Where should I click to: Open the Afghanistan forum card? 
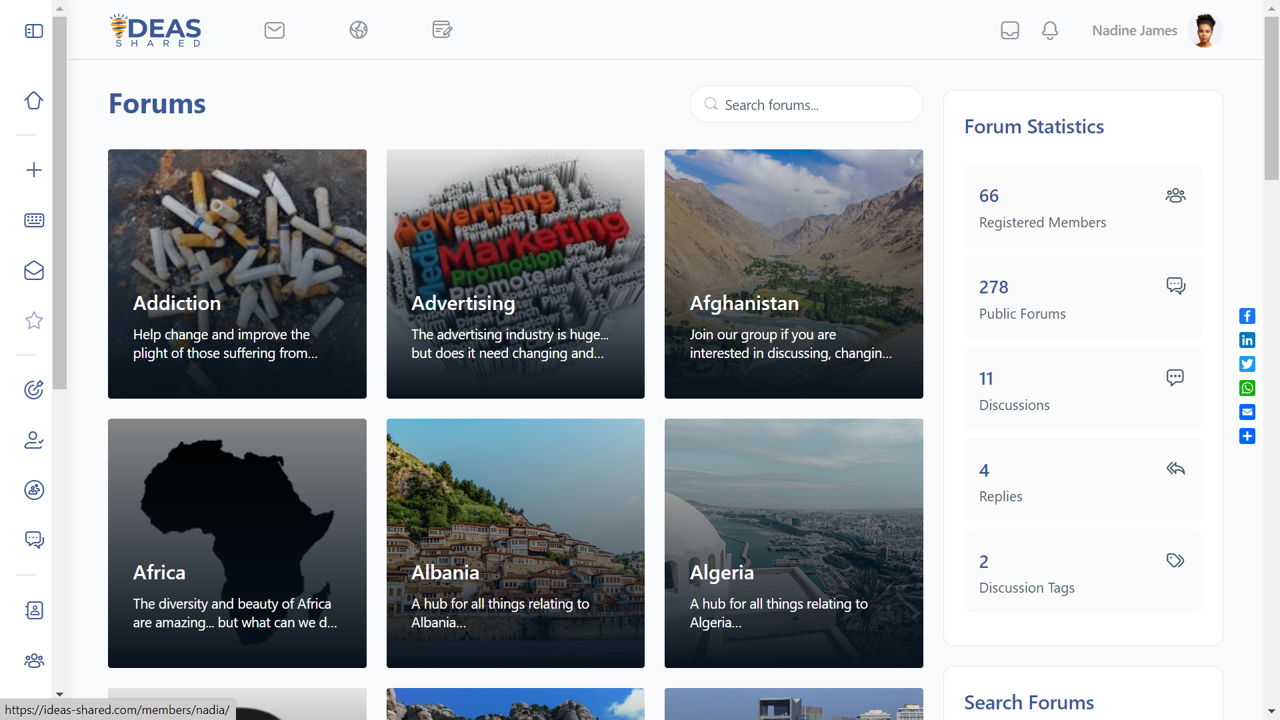(794, 274)
